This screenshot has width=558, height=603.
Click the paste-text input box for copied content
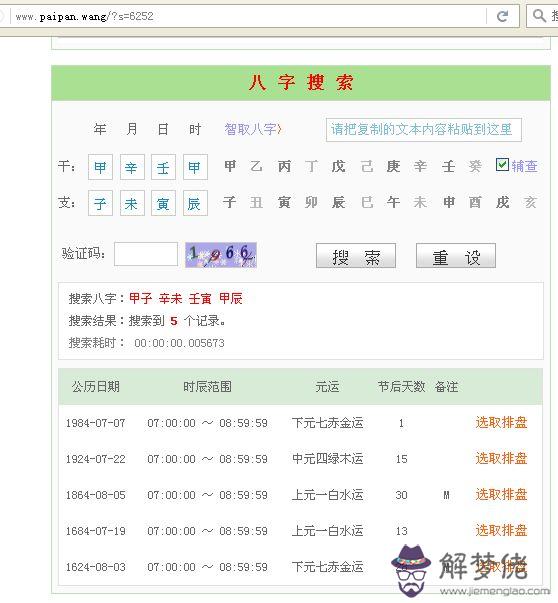click(x=423, y=130)
